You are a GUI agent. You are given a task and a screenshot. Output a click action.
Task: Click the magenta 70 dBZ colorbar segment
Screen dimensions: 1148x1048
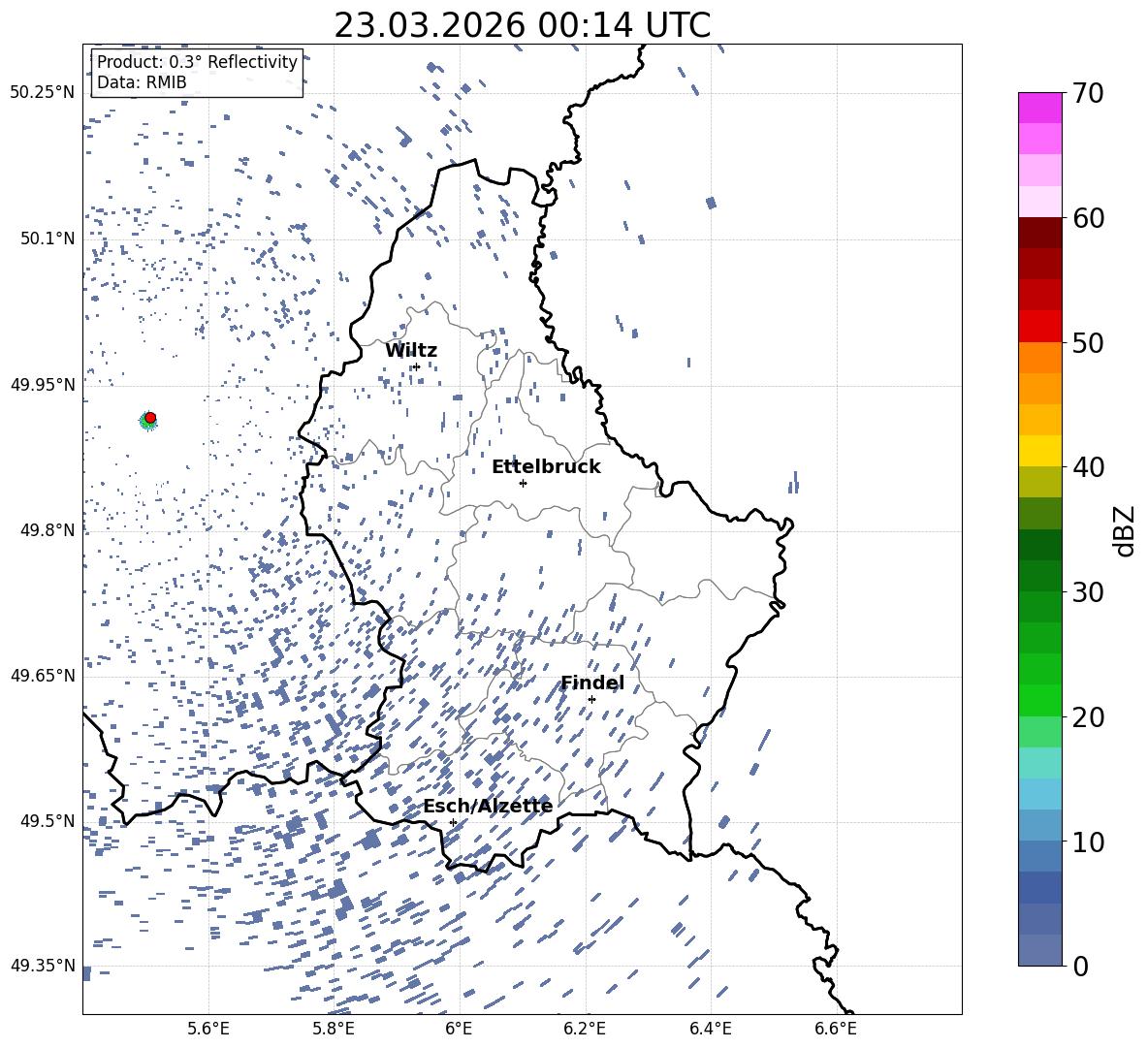tap(1039, 108)
